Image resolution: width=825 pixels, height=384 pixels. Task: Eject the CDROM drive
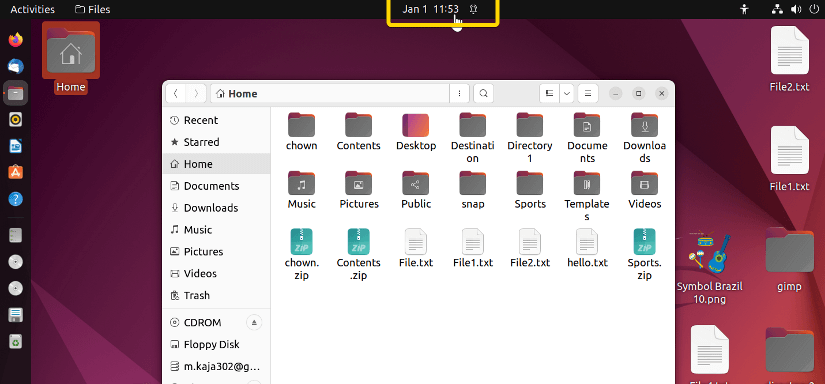(x=254, y=322)
